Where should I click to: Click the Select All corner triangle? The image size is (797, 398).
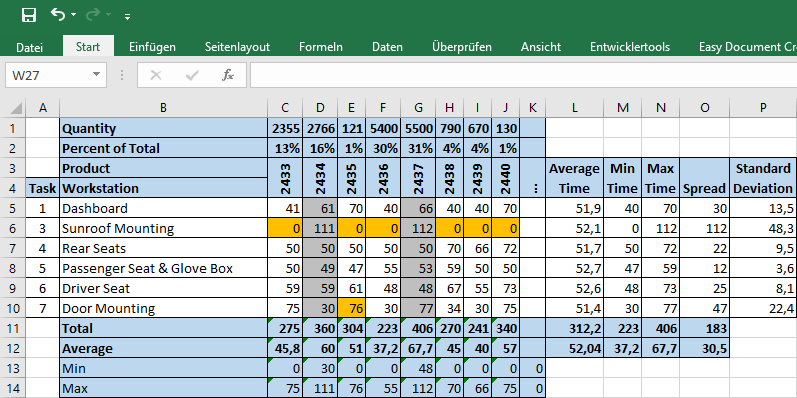(16, 108)
